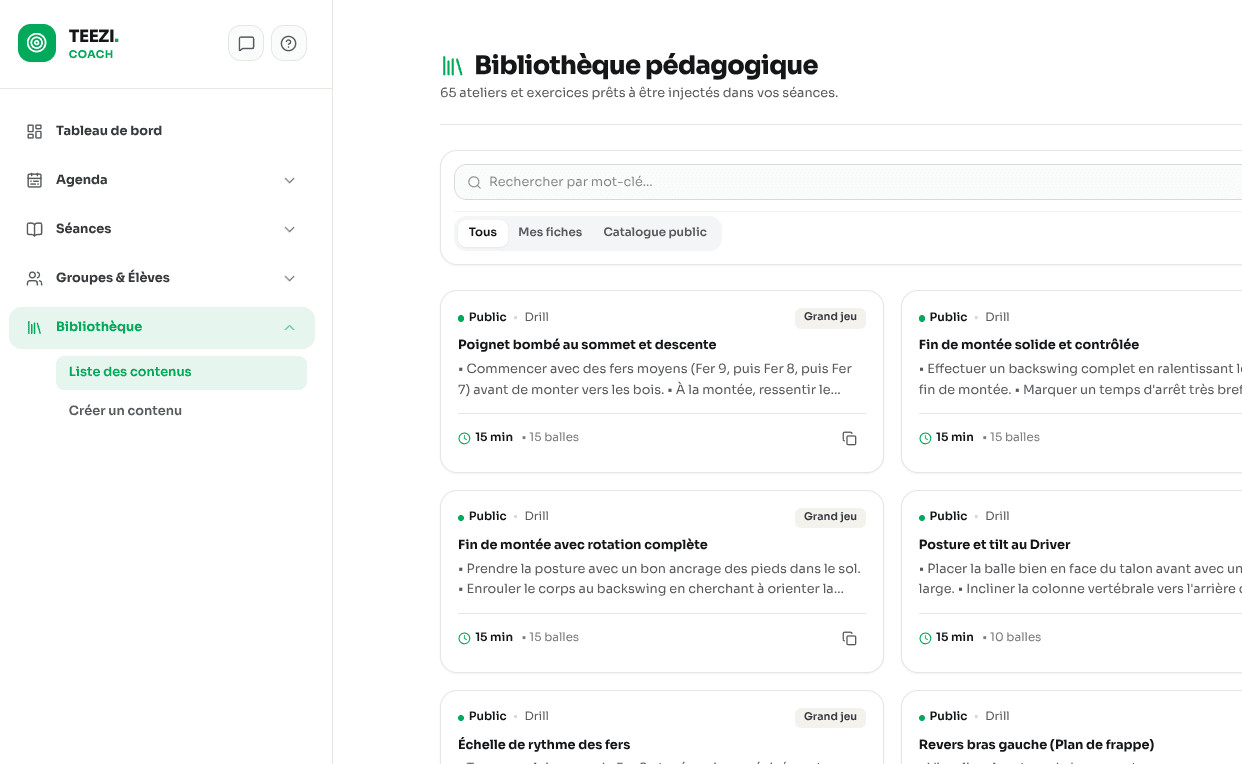Viewport: 1242px width, 764px height.
Task: Open Posture et tilt au Driver
Action: (995, 545)
